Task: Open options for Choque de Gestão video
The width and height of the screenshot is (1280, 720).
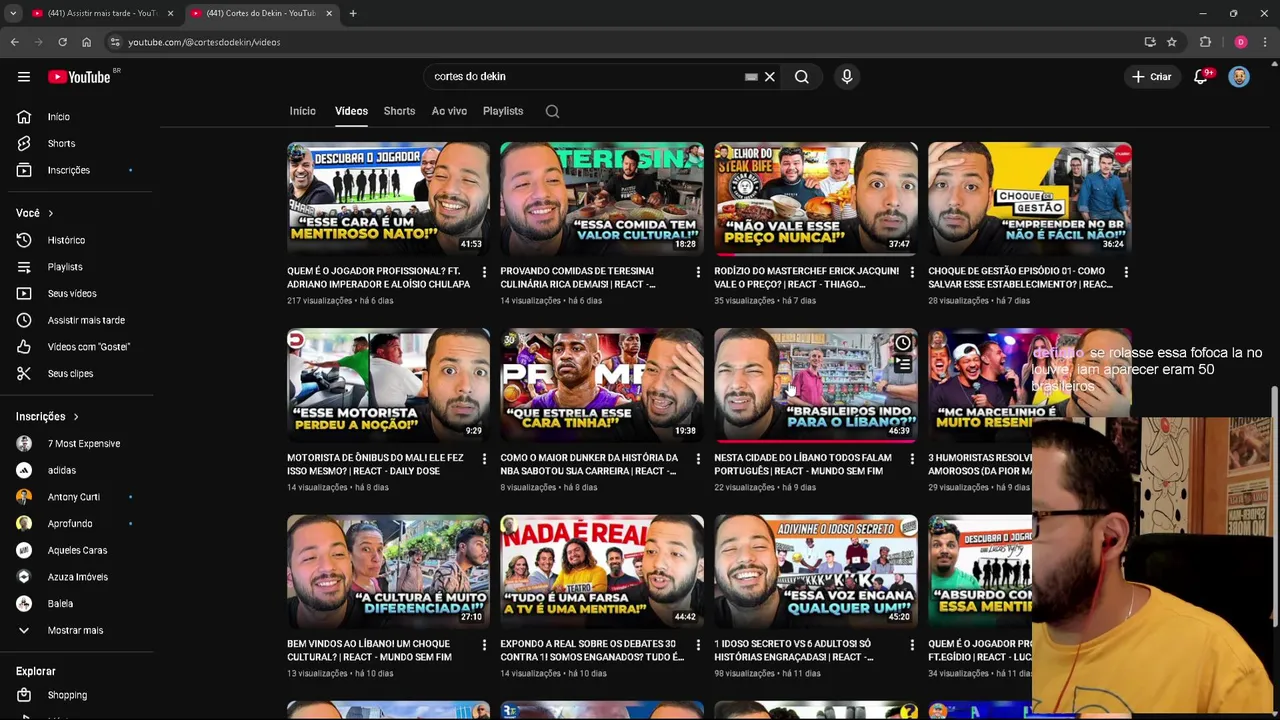Action: 1126,272
